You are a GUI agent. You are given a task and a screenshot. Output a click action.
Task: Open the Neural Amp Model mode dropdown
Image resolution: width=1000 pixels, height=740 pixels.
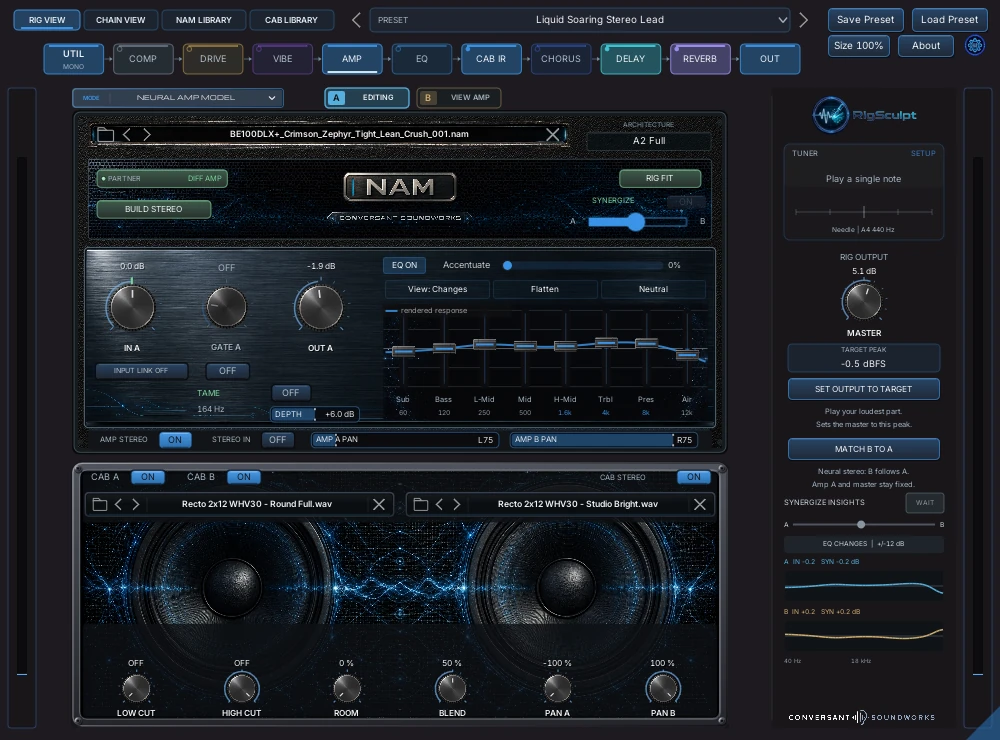pos(178,98)
